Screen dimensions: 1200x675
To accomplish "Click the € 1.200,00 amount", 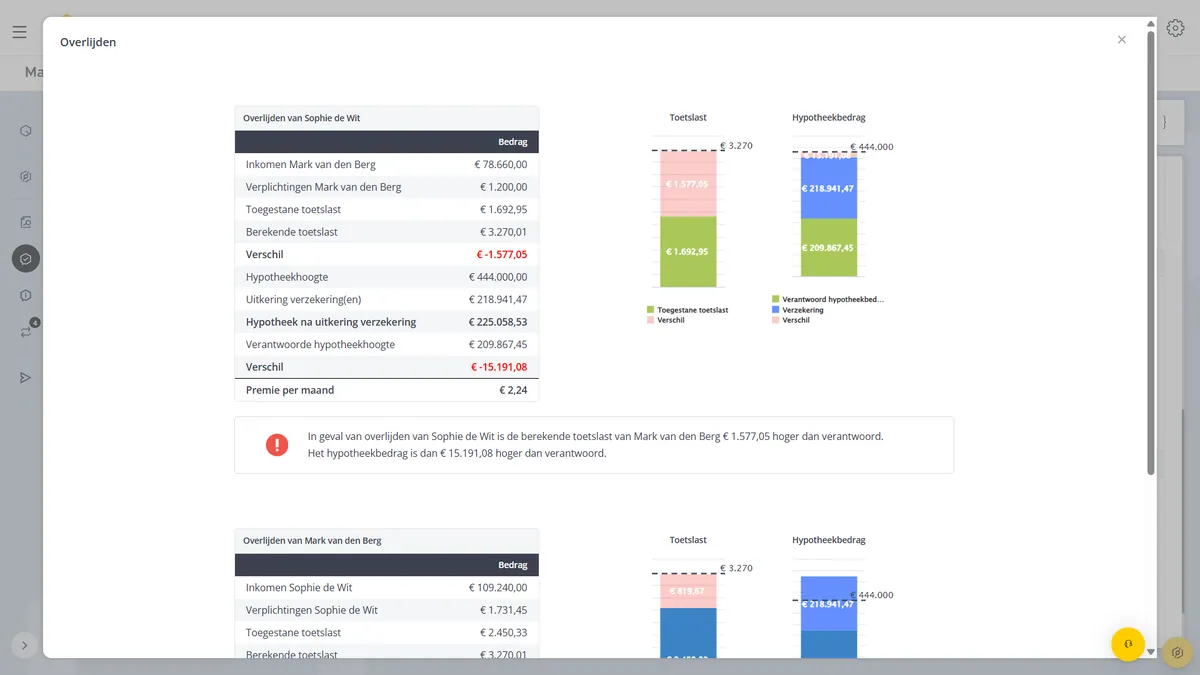I will (503, 187).
